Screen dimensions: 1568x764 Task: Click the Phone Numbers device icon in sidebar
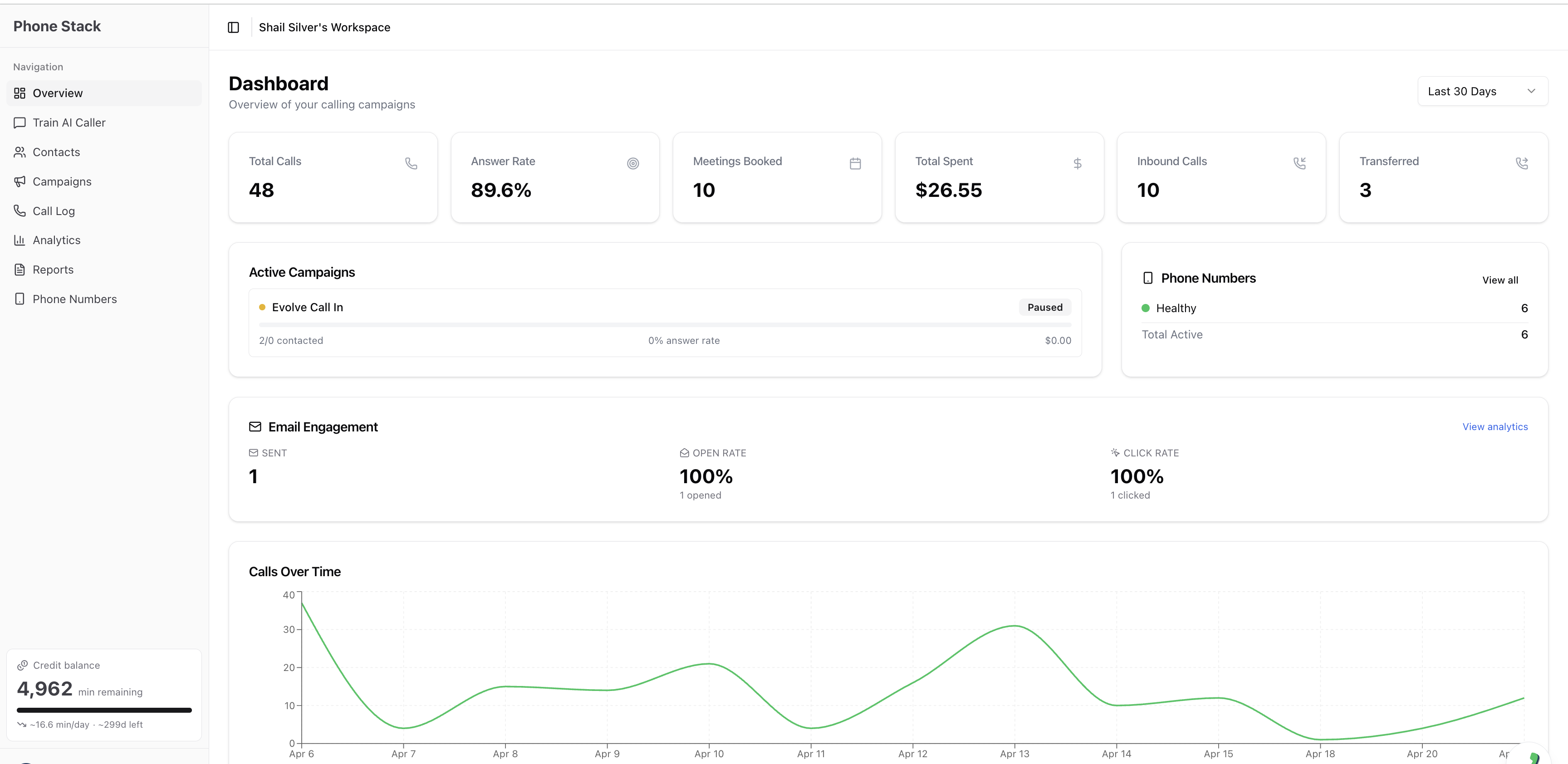tap(20, 299)
